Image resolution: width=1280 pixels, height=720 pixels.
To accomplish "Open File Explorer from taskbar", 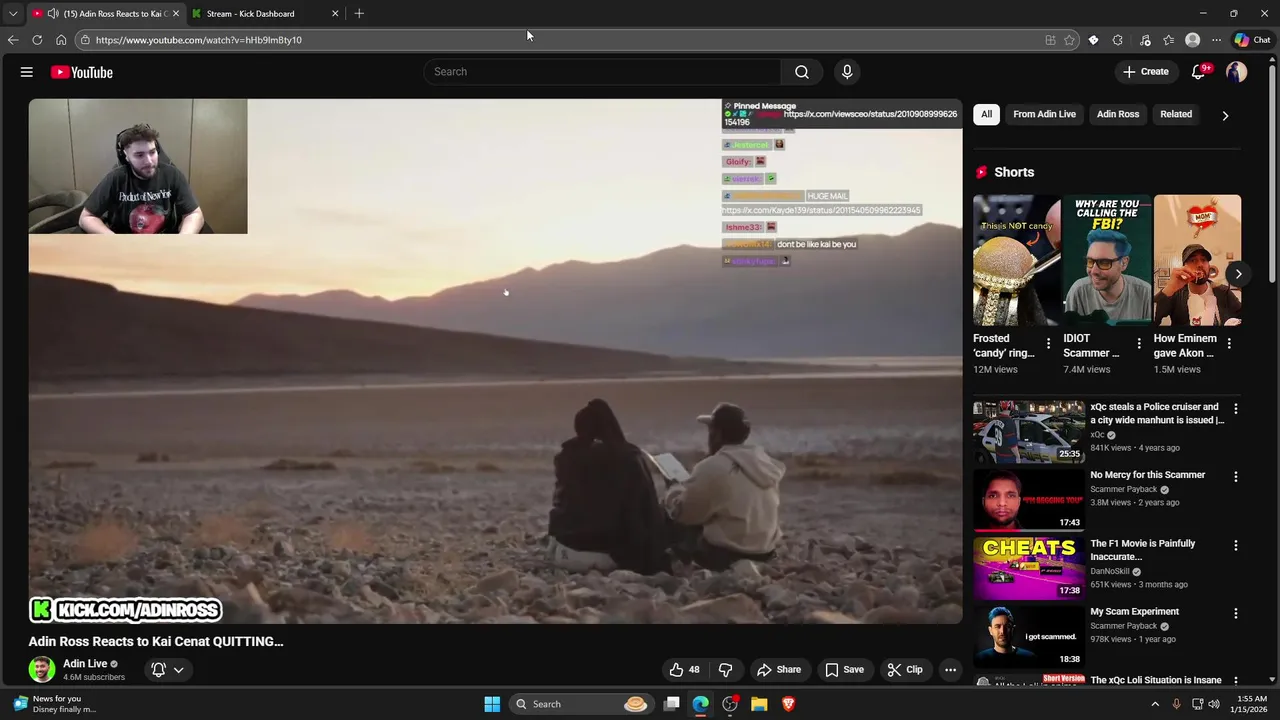I will point(759,704).
